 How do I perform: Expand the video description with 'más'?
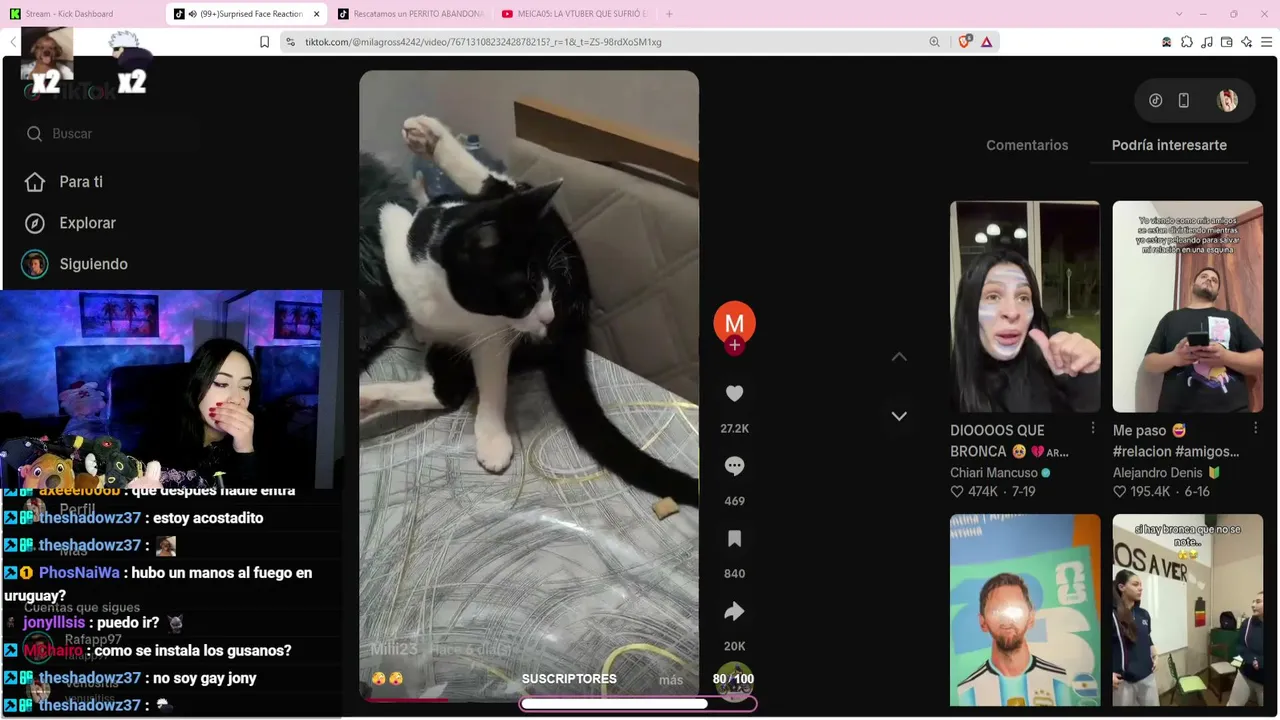tap(671, 680)
